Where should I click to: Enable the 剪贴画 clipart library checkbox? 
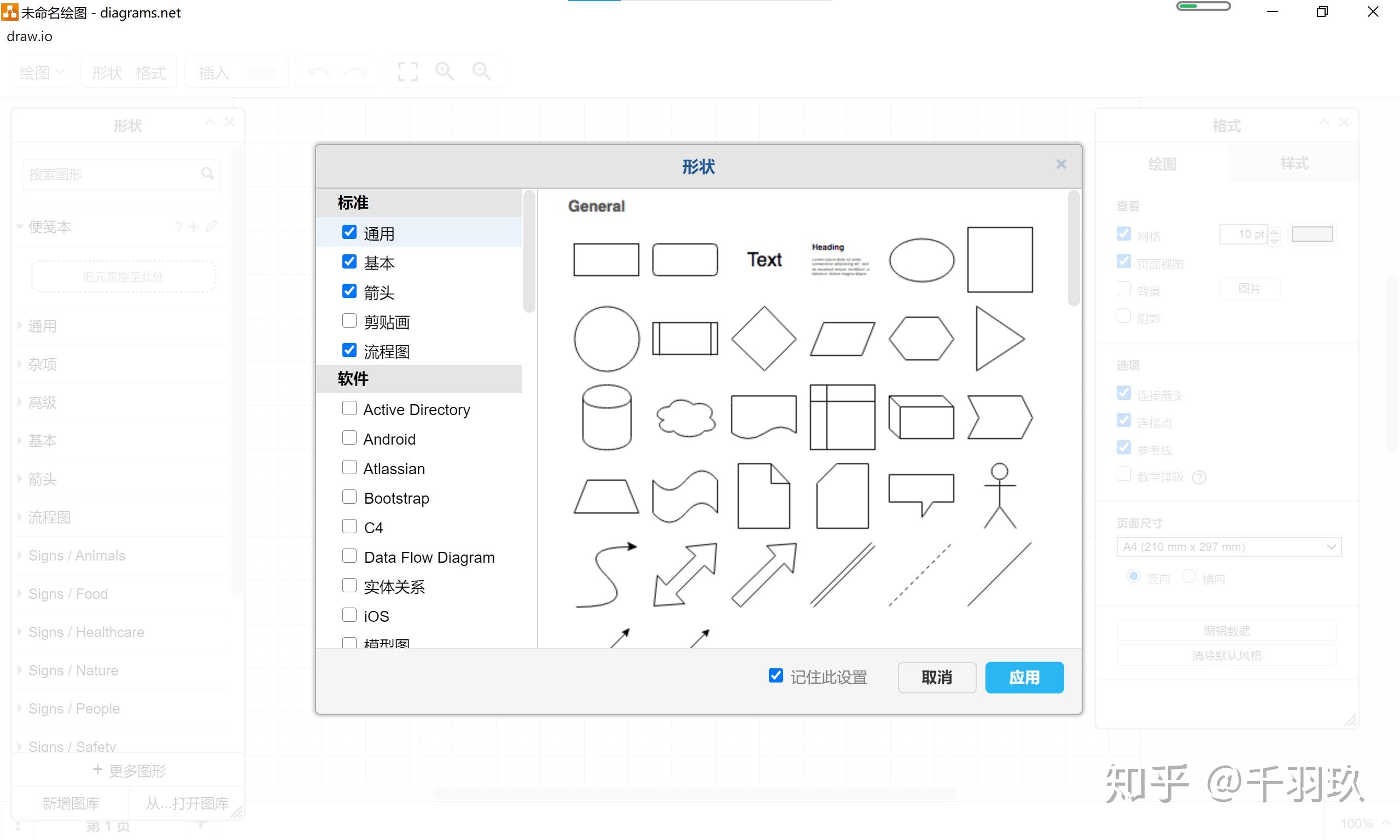[x=349, y=321]
